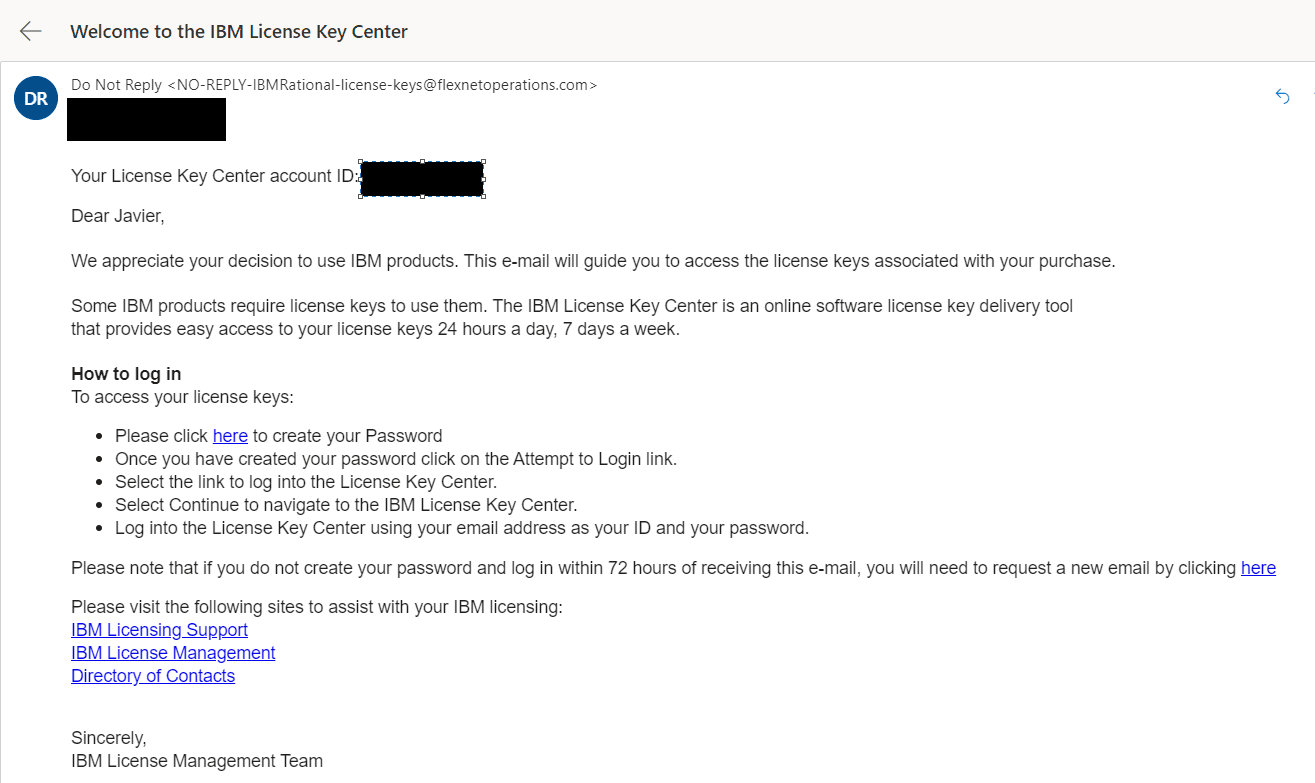Click the back arrow icon
The image size is (1315, 783).
coord(31,31)
